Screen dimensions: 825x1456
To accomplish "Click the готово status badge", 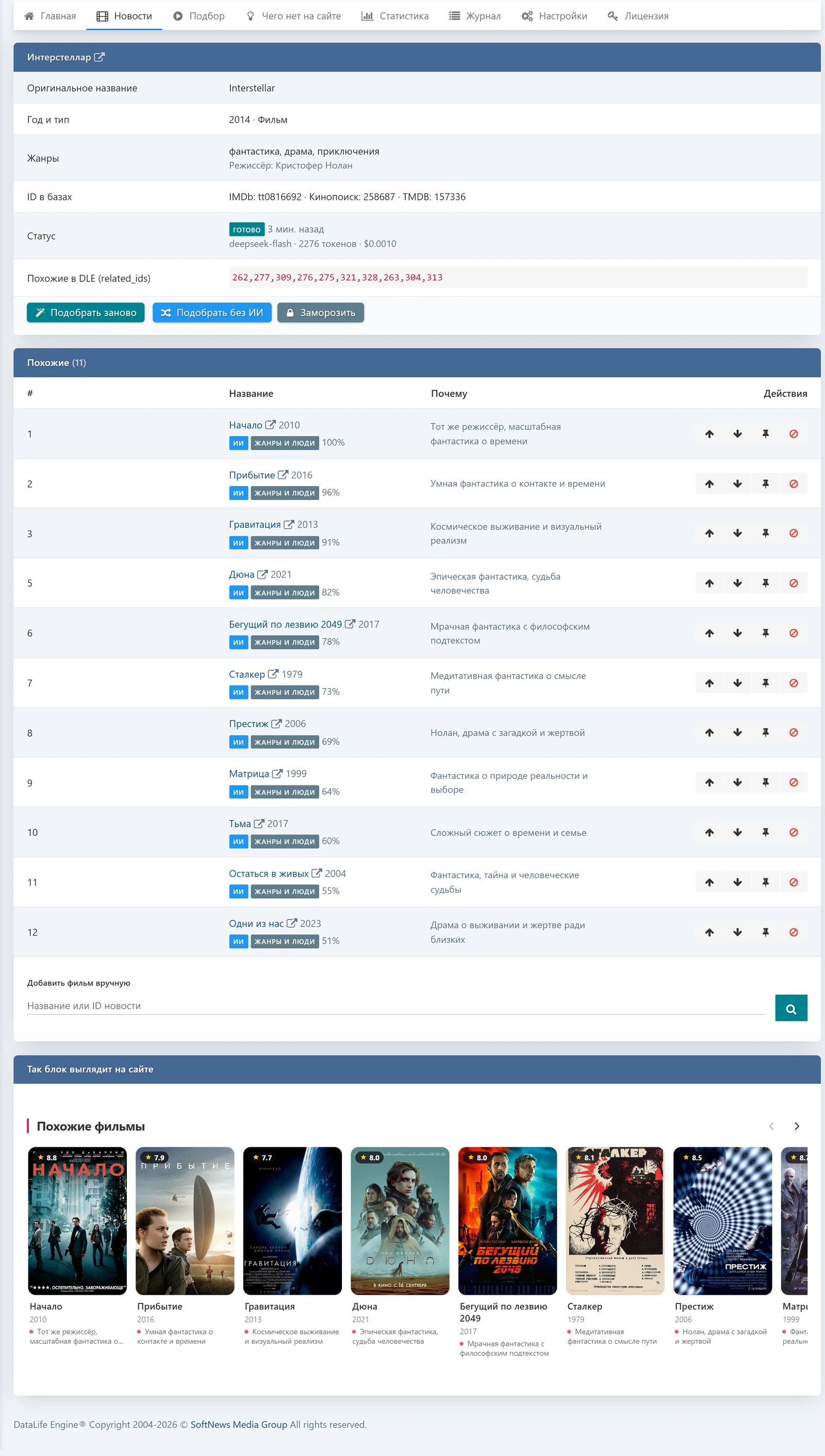I will click(x=246, y=229).
